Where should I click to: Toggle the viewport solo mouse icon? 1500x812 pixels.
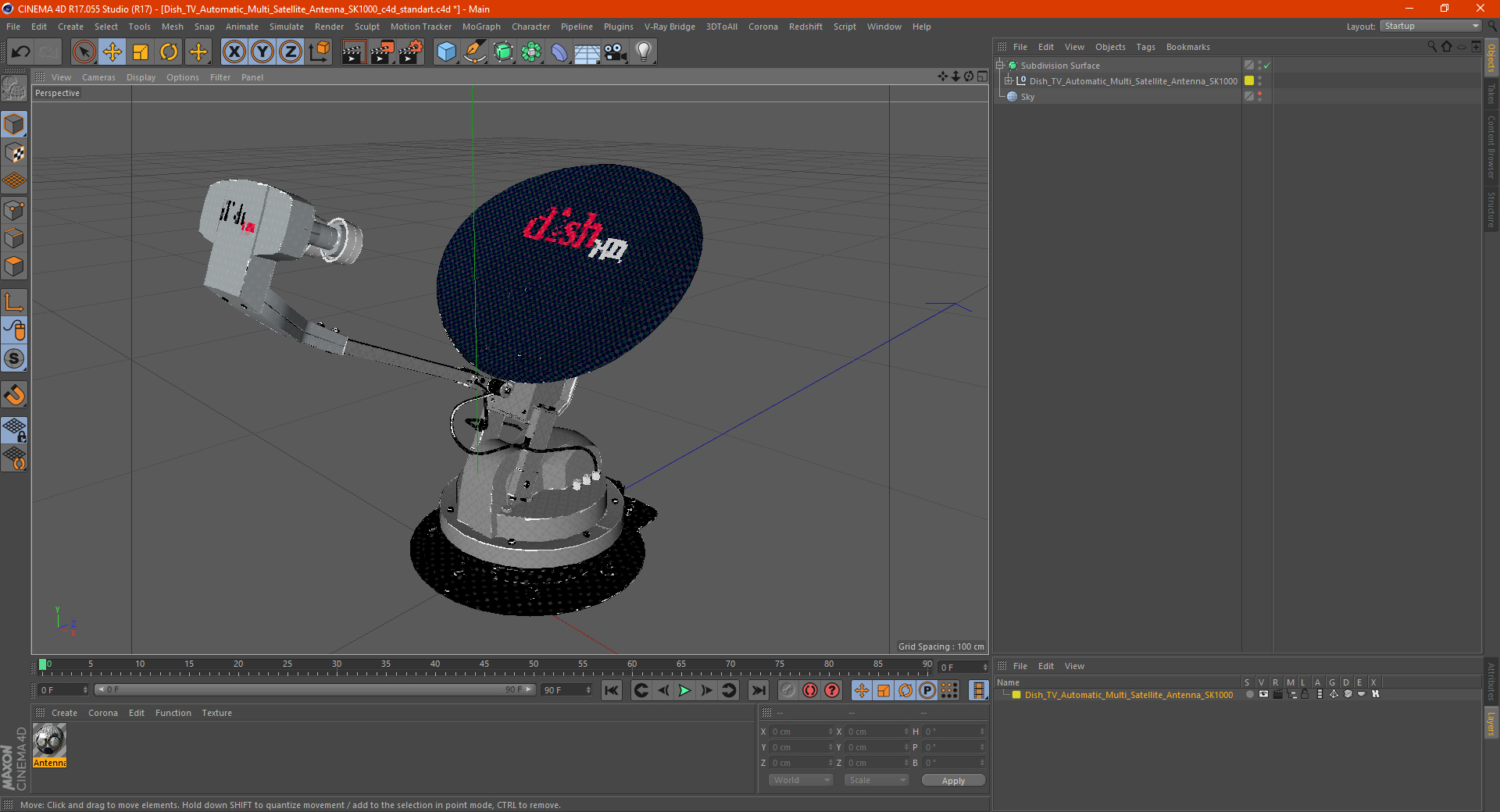14,330
